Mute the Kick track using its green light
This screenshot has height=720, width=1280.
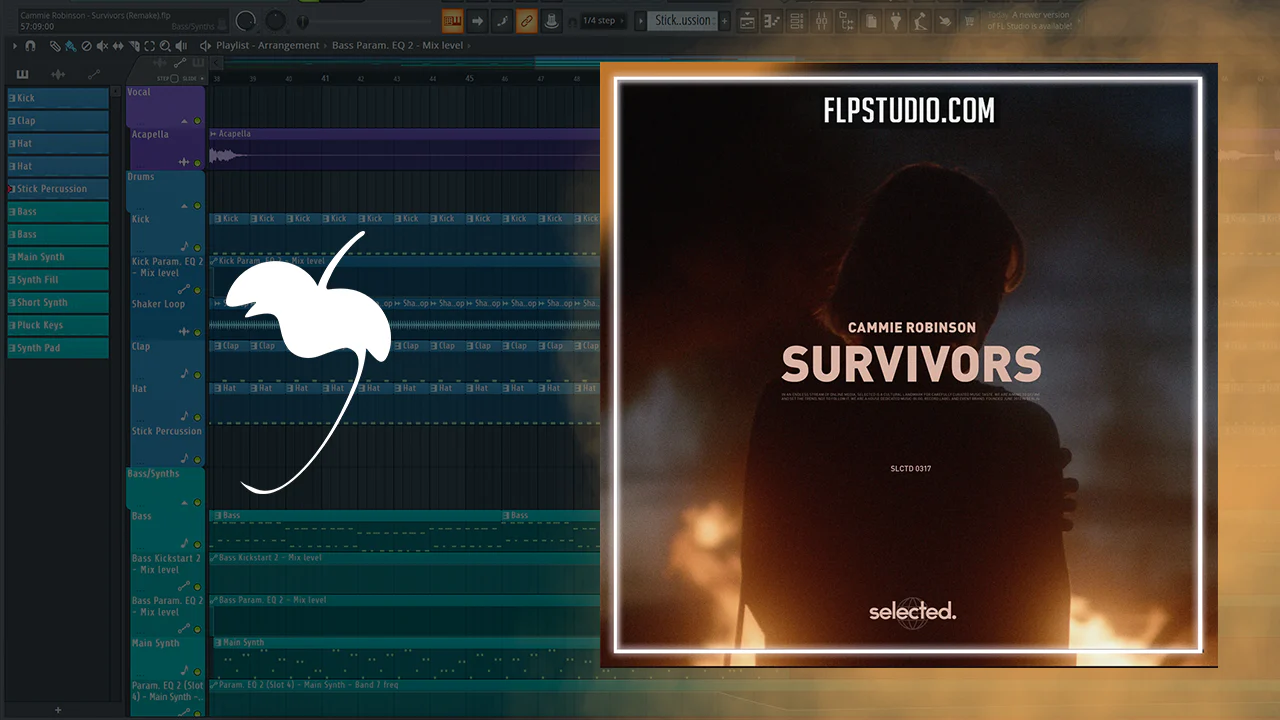pos(197,248)
